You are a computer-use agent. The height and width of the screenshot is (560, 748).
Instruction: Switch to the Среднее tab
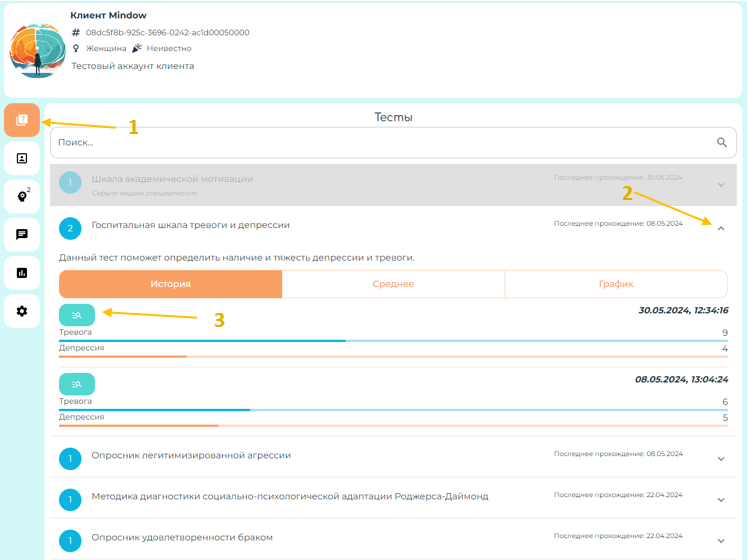(393, 284)
